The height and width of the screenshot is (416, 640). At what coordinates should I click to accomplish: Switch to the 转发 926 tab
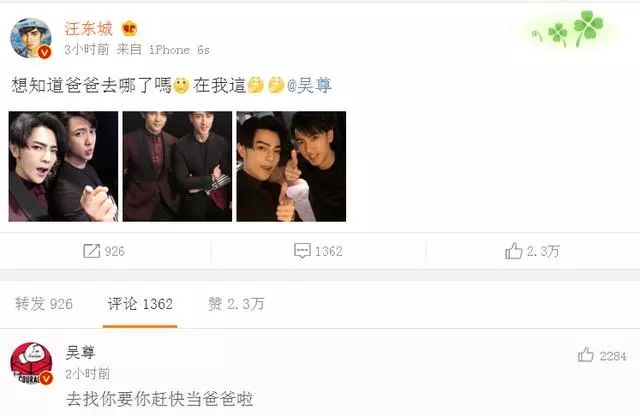[44, 304]
